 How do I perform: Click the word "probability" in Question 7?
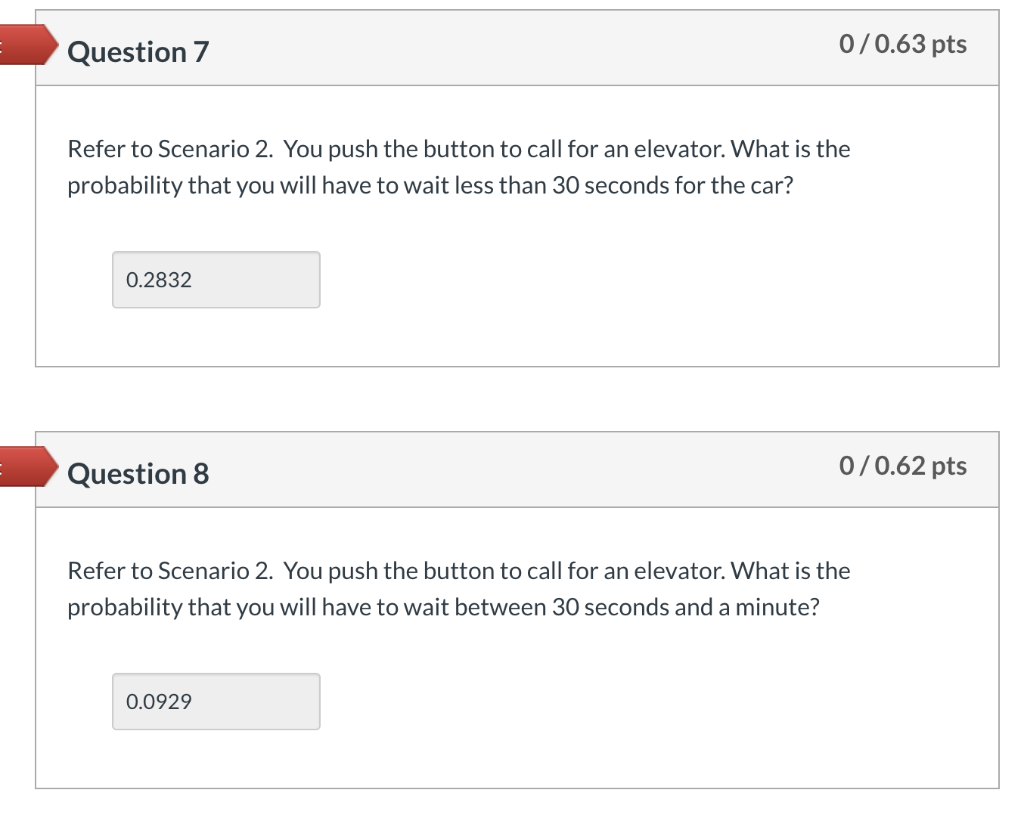coord(124,188)
